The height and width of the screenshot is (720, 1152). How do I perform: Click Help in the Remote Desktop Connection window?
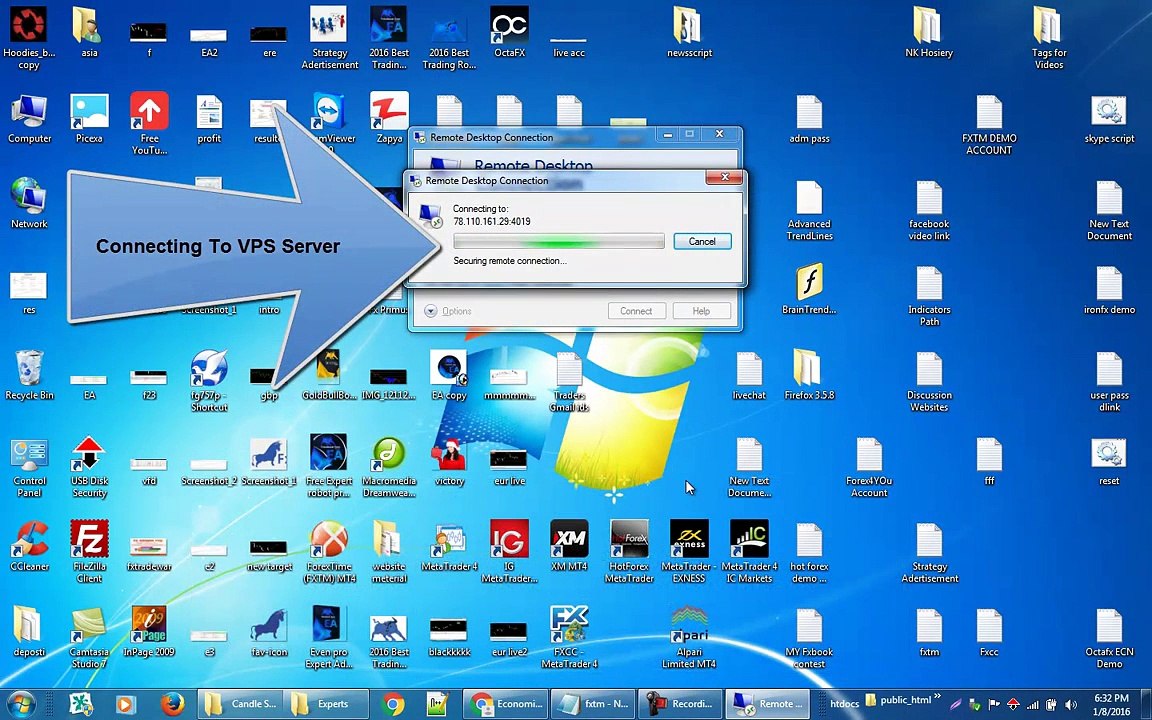[701, 311]
